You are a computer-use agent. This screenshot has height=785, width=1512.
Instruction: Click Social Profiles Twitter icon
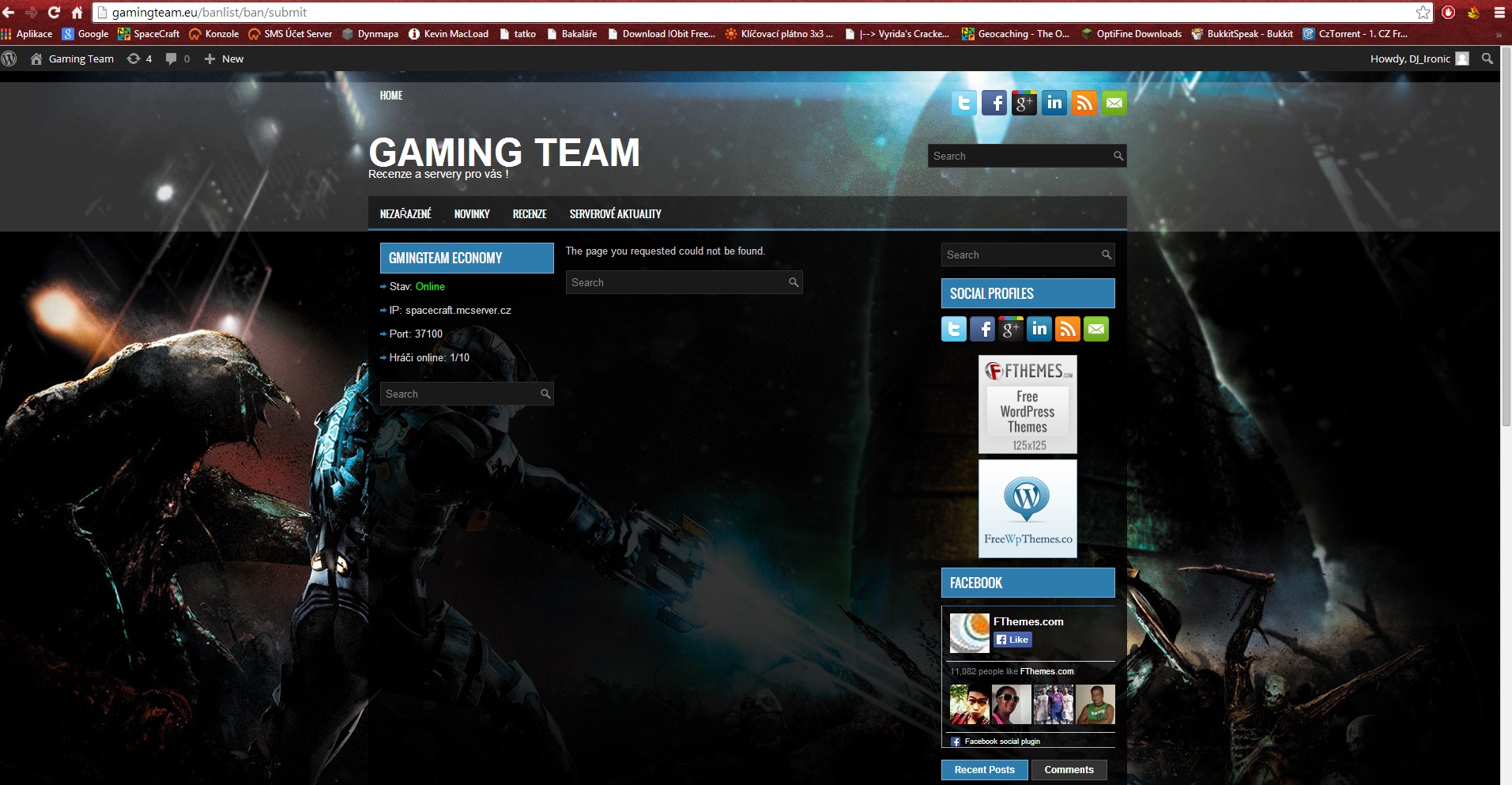point(954,329)
